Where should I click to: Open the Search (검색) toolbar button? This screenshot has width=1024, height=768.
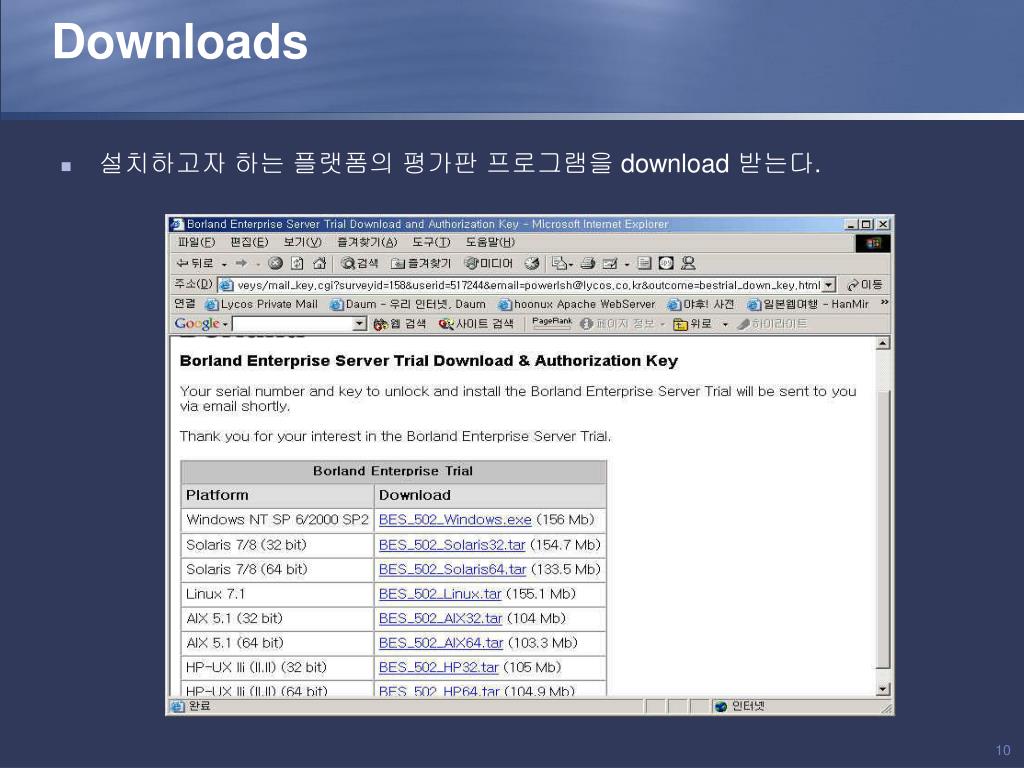click(x=359, y=263)
